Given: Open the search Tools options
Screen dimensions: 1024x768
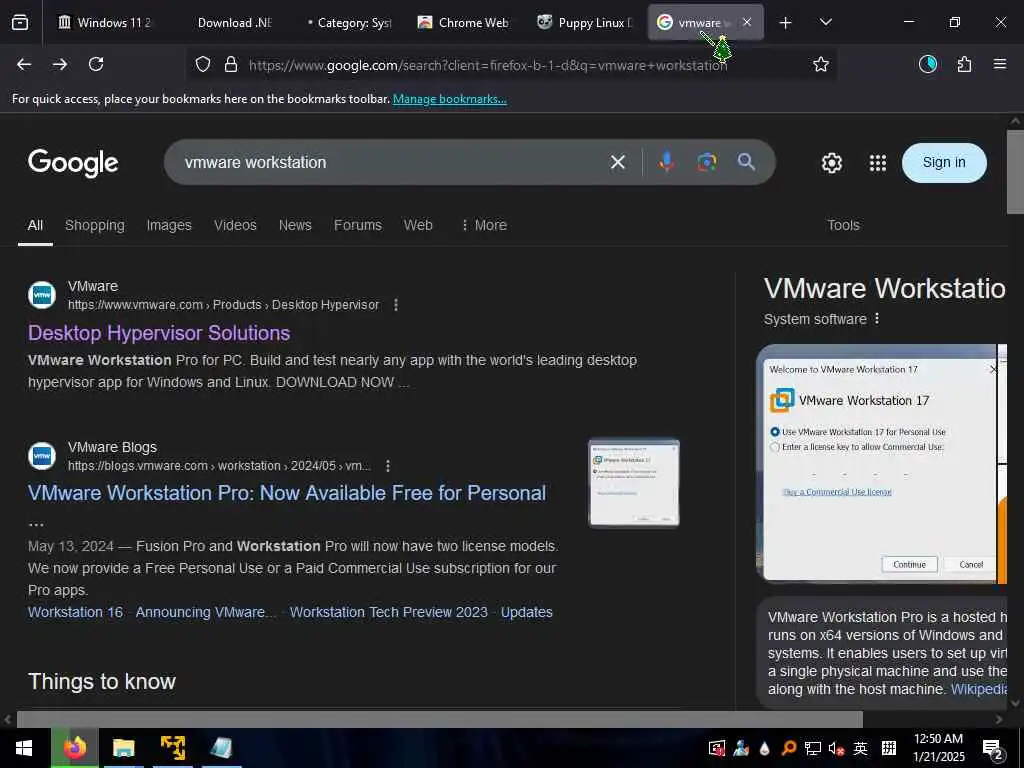Looking at the screenshot, I should point(843,225).
